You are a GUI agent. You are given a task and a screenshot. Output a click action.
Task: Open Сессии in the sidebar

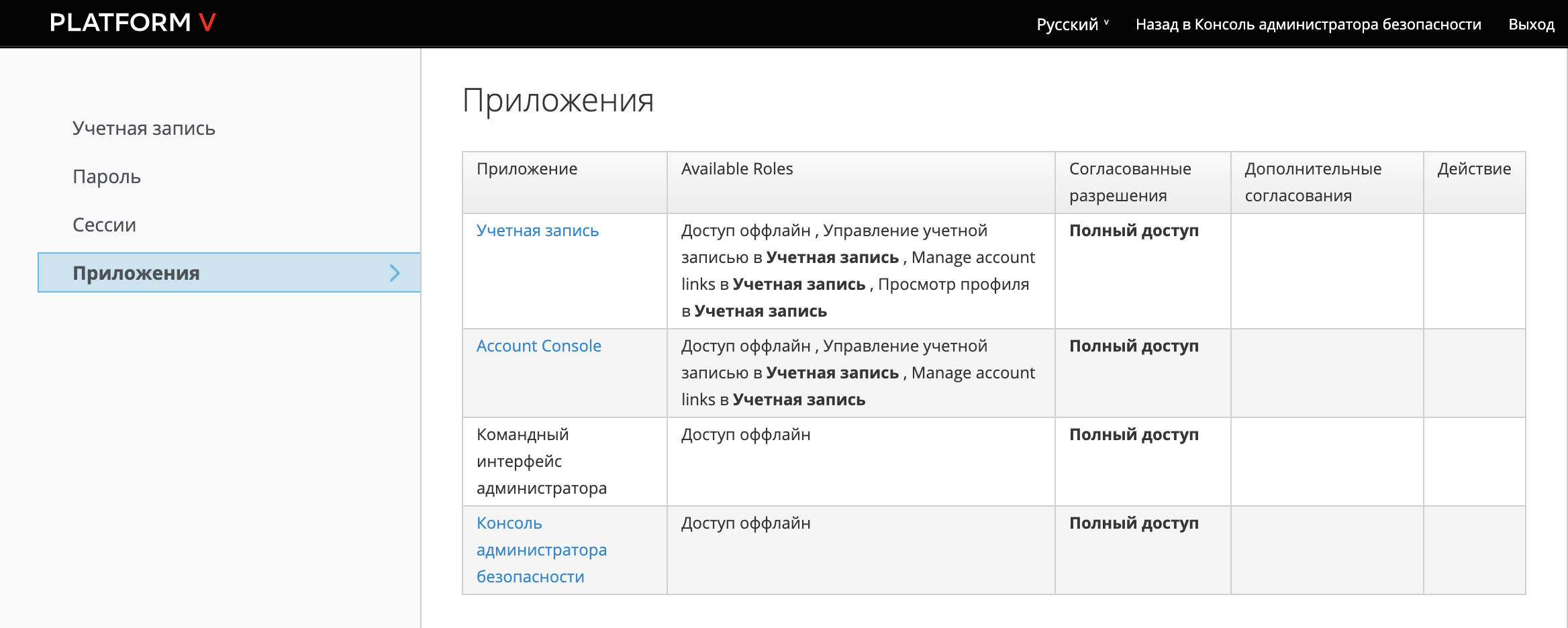point(104,225)
